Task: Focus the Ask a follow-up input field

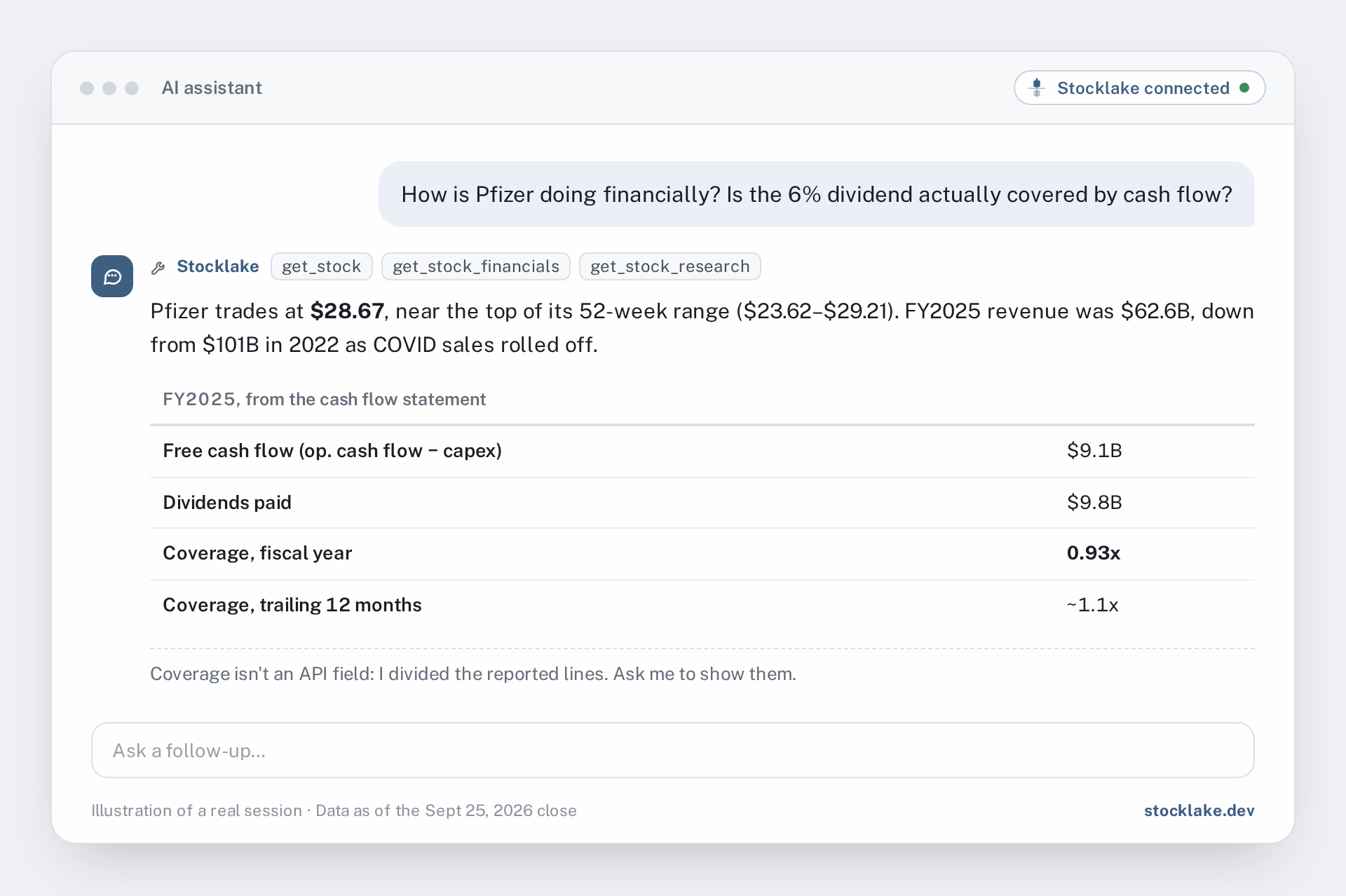Action: [673, 750]
